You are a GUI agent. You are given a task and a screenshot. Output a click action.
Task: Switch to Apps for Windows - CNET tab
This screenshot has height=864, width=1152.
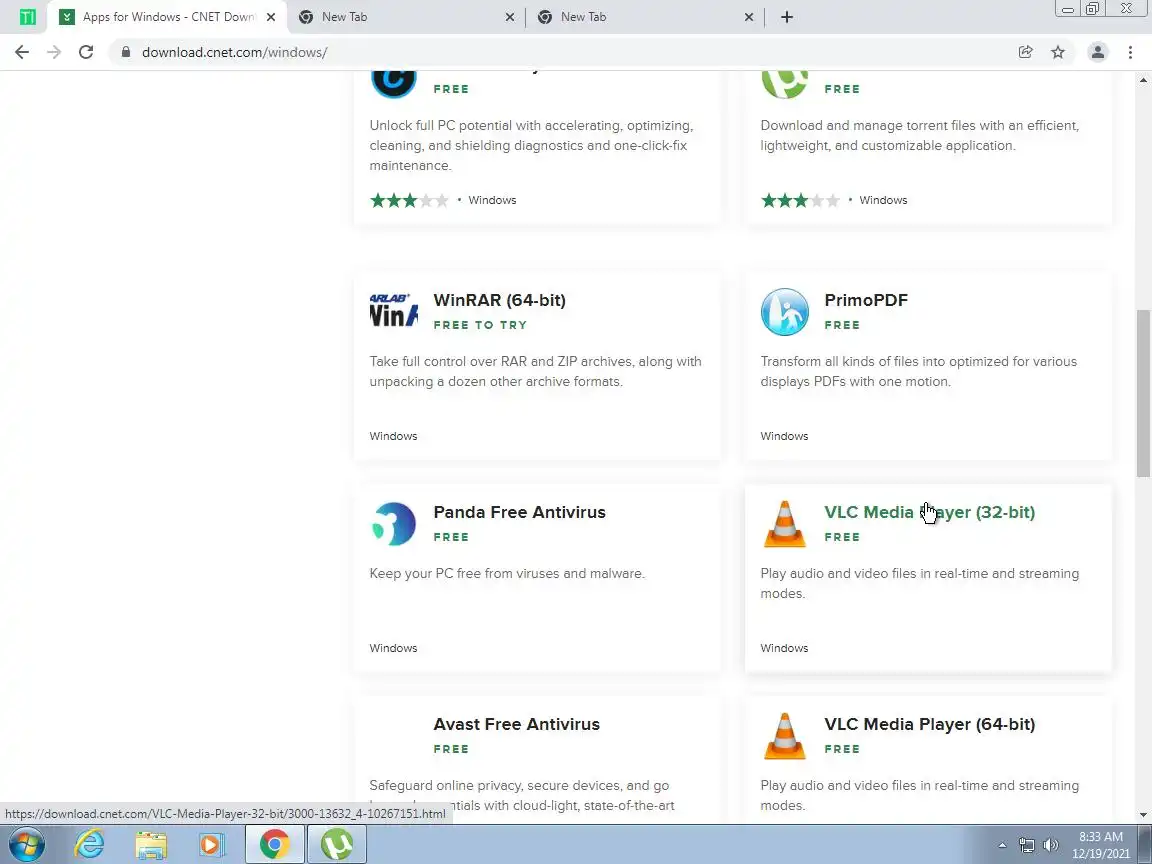168,17
